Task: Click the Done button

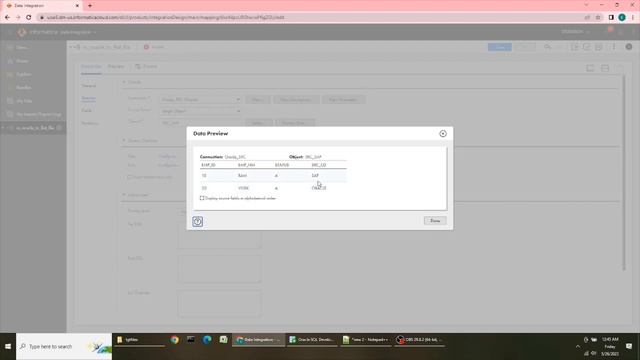Action: tap(435, 221)
